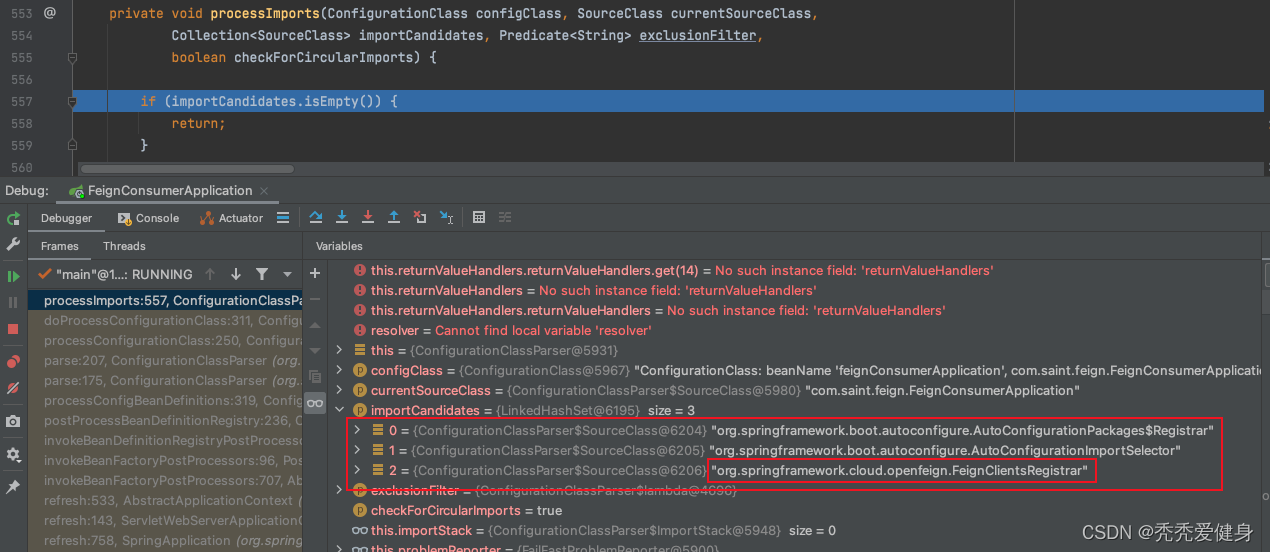Select next frame down arrow

[236, 274]
